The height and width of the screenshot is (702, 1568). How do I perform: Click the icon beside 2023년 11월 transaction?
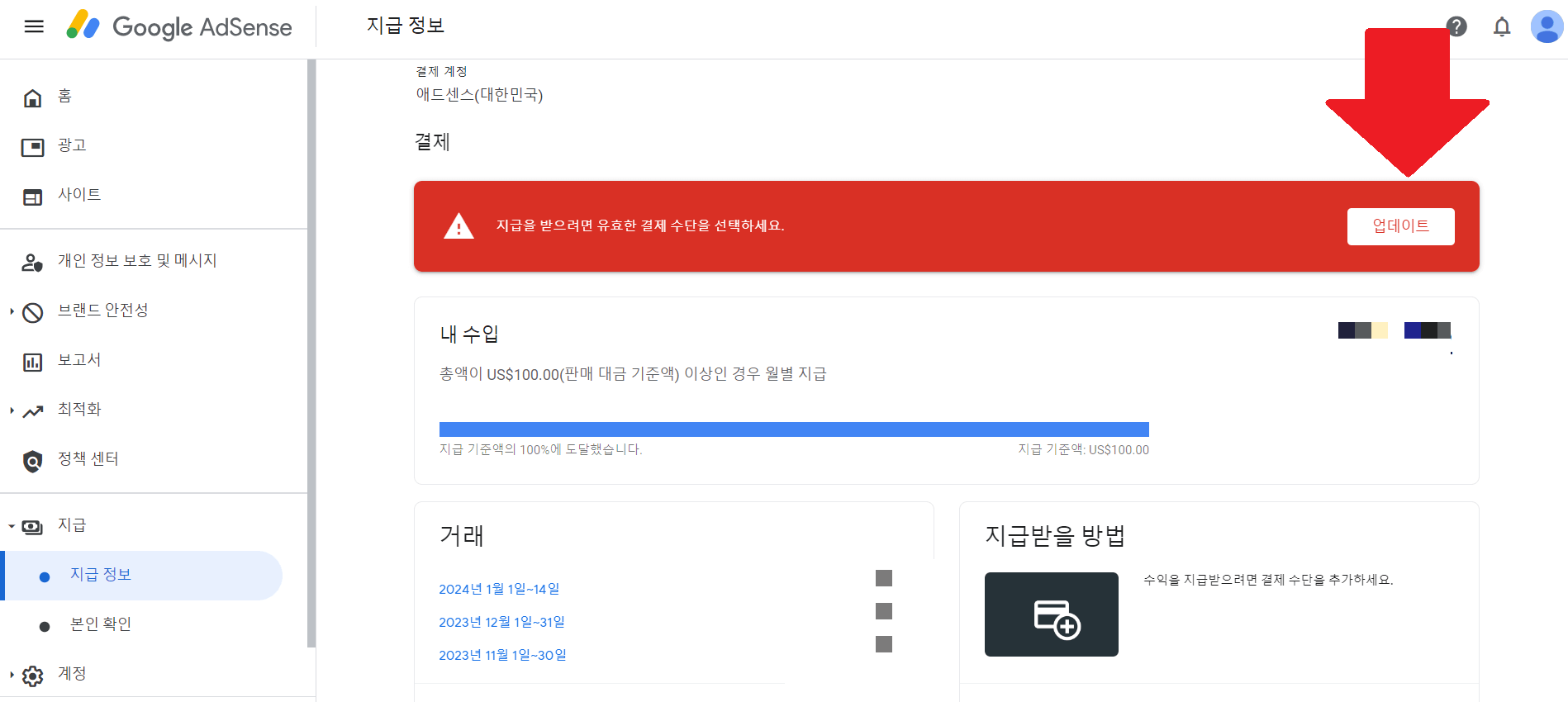(884, 644)
